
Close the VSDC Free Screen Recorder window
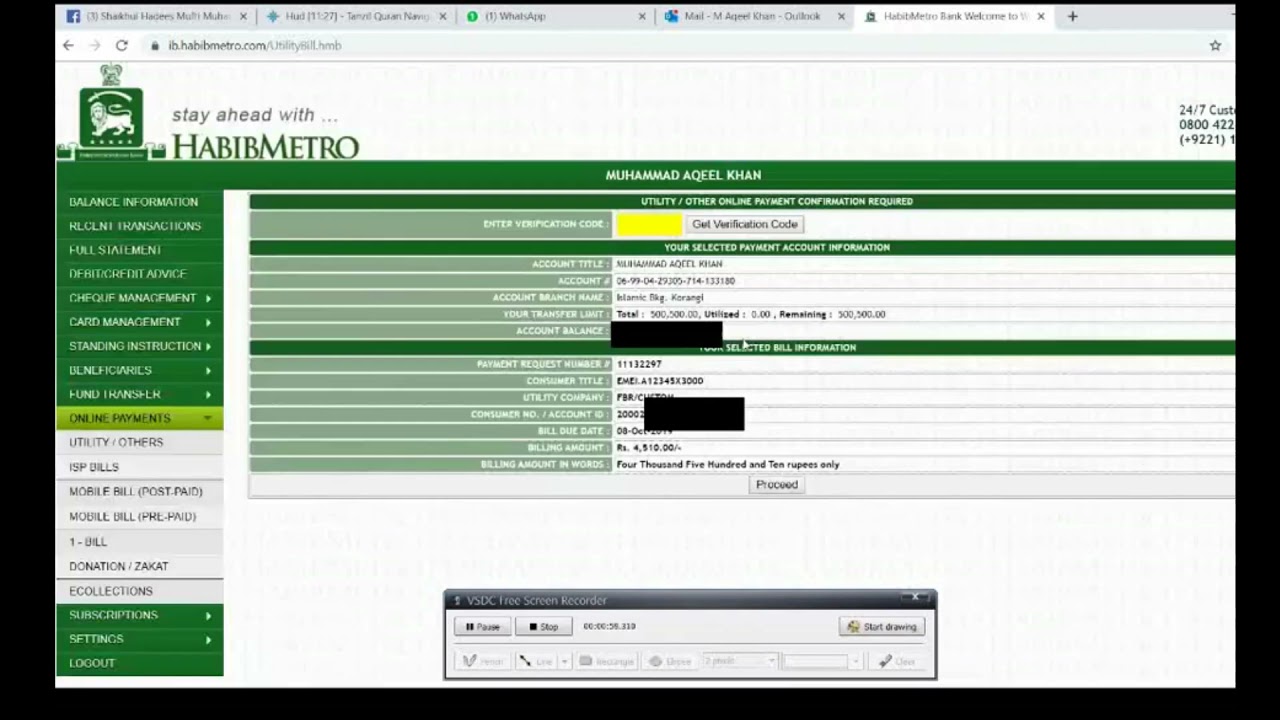[x=915, y=598]
